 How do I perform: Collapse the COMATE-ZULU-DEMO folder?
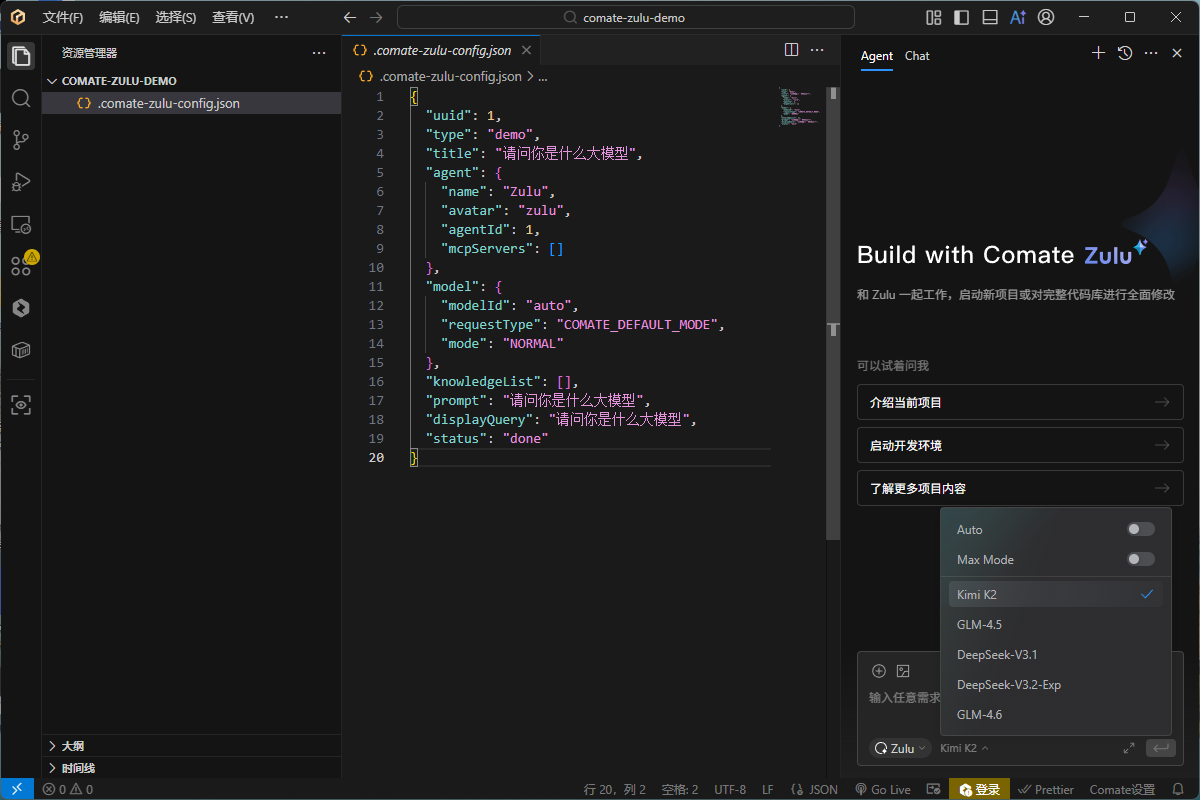[x=191, y=81]
